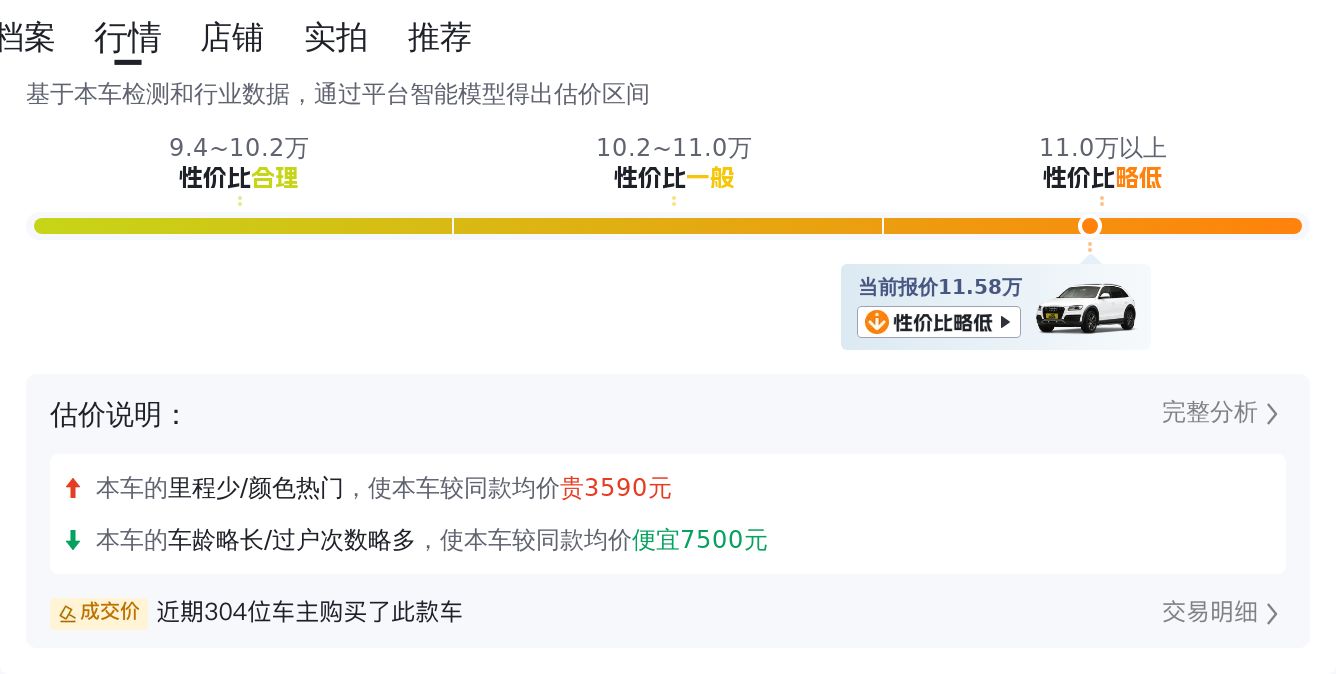Select the 9.4~10.2万 性价比合理 range label
The height and width of the screenshot is (674, 1336).
[239, 163]
